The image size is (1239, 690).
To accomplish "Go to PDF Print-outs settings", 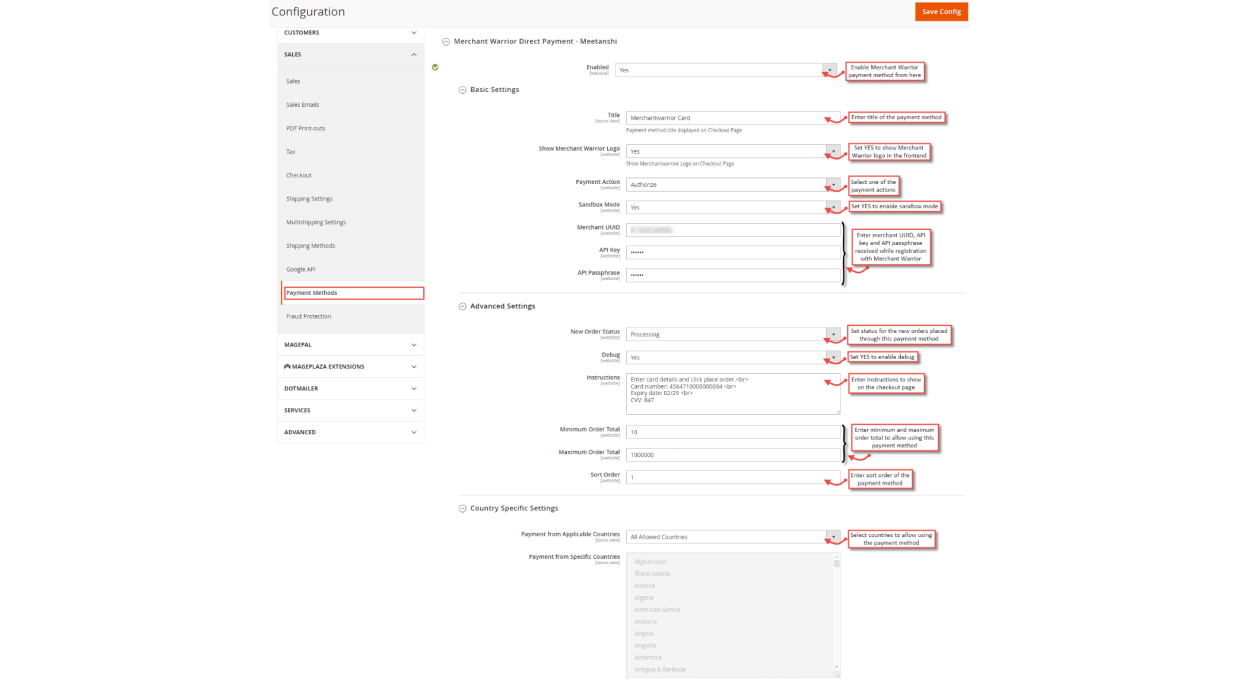I will coord(305,128).
